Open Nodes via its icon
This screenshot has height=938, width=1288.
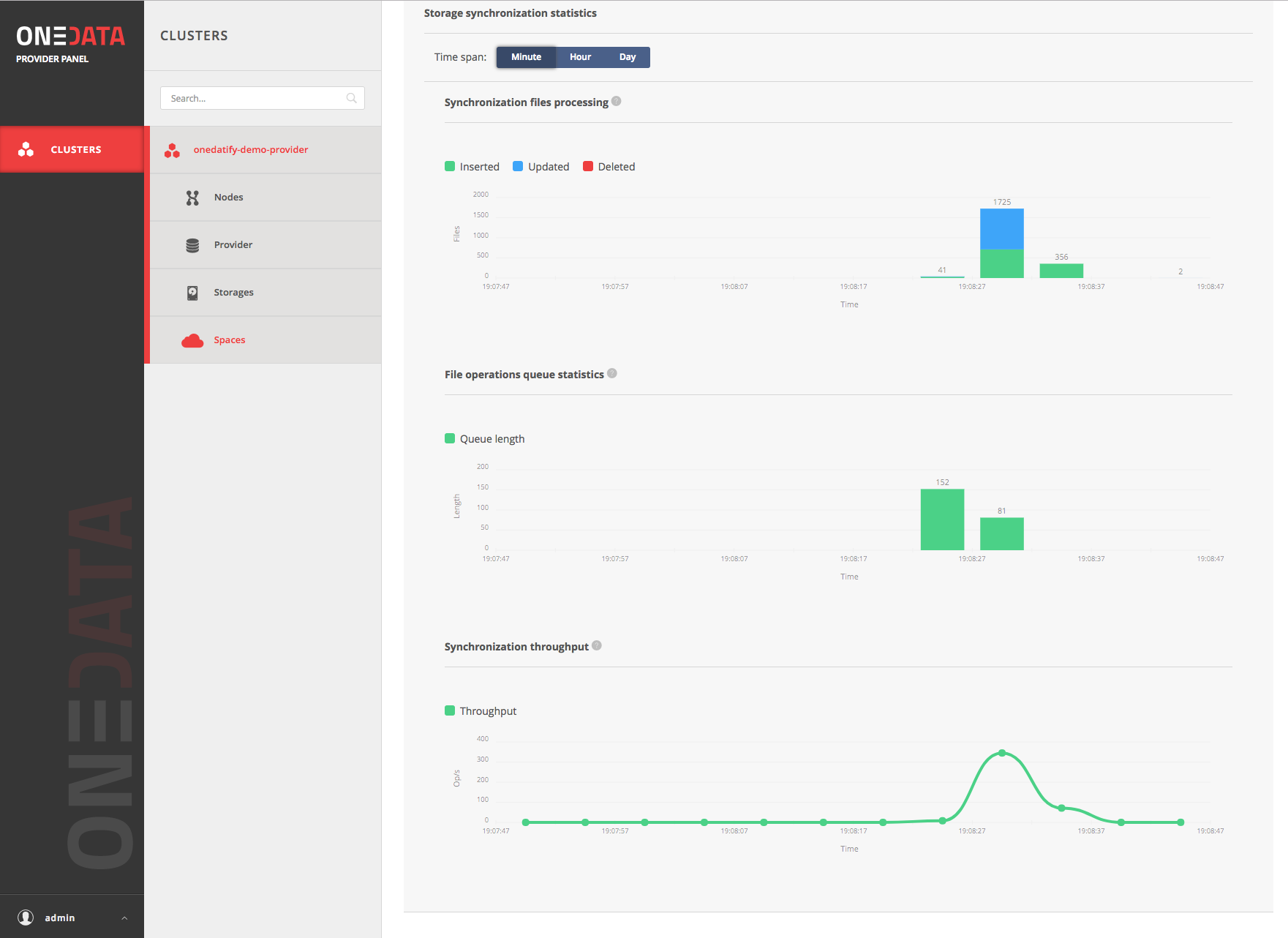click(192, 198)
